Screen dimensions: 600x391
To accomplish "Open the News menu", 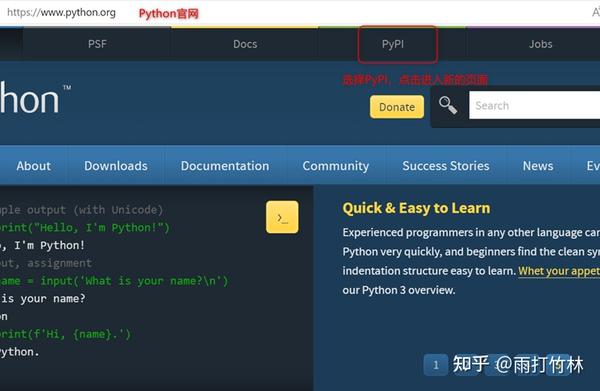I will pyautogui.click(x=538, y=166).
